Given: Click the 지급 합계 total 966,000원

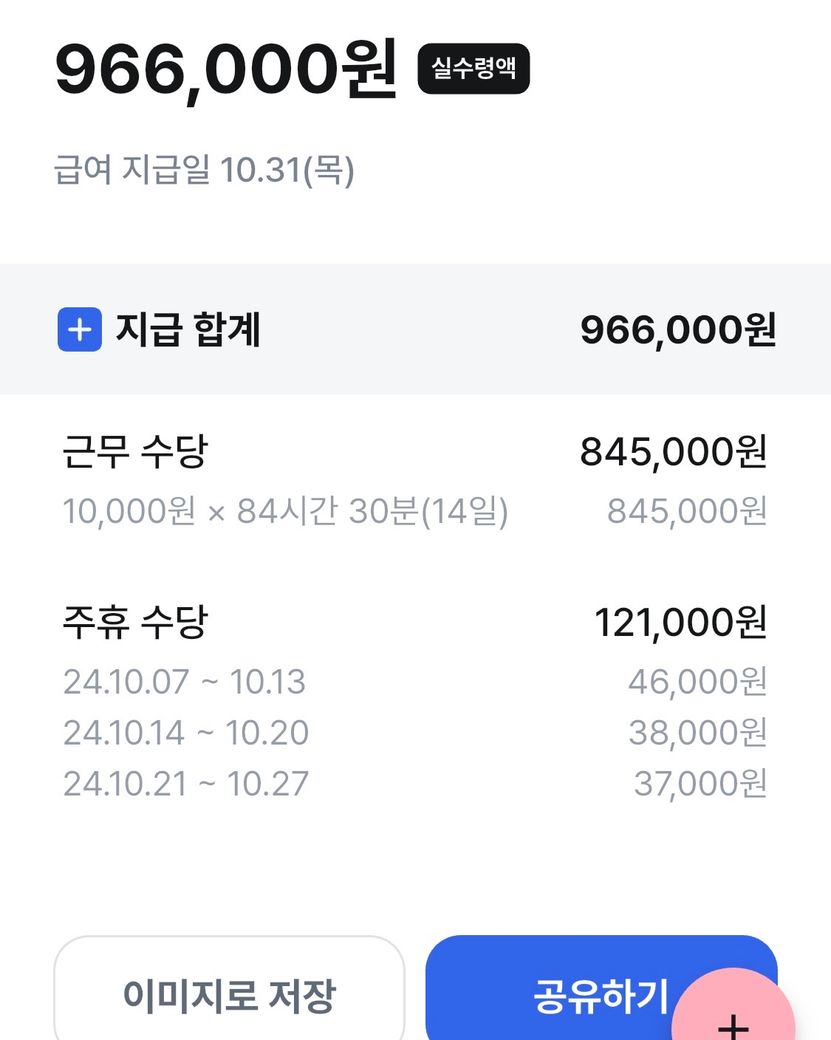Looking at the screenshot, I should click(678, 330).
